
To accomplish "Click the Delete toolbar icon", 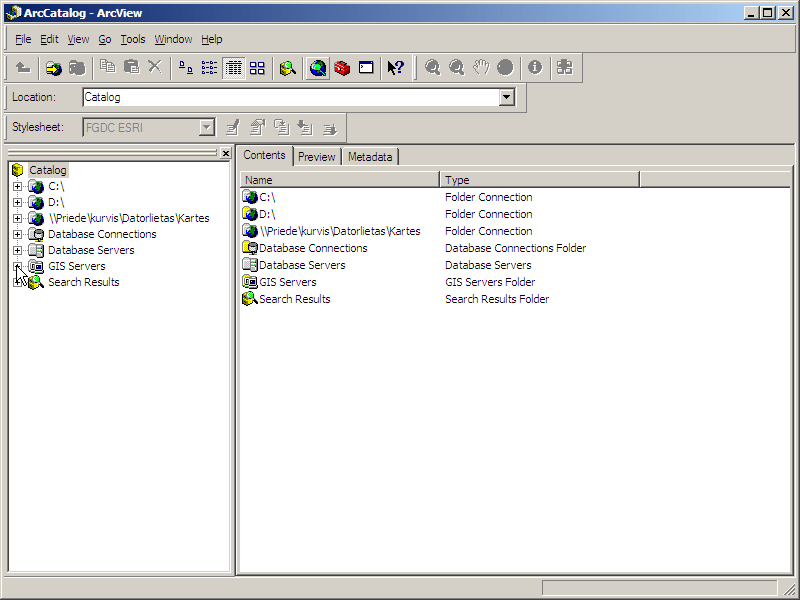I will (155, 67).
